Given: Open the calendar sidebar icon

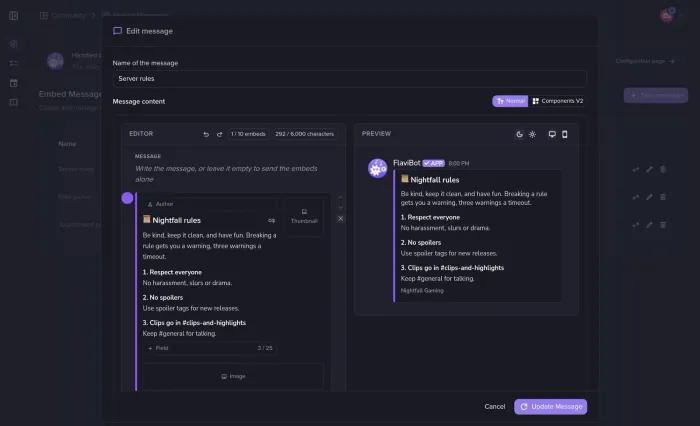Looking at the screenshot, I should pos(14,83).
